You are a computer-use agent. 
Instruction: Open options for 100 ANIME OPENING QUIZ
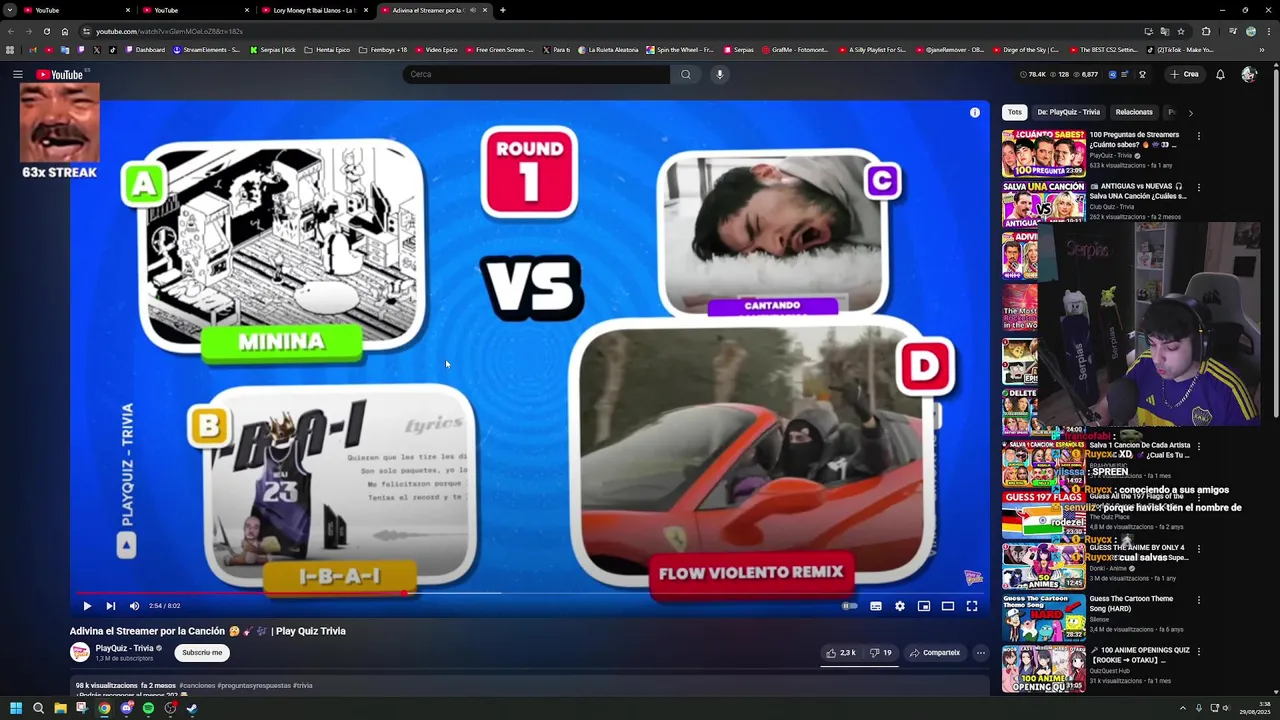coord(1198,651)
